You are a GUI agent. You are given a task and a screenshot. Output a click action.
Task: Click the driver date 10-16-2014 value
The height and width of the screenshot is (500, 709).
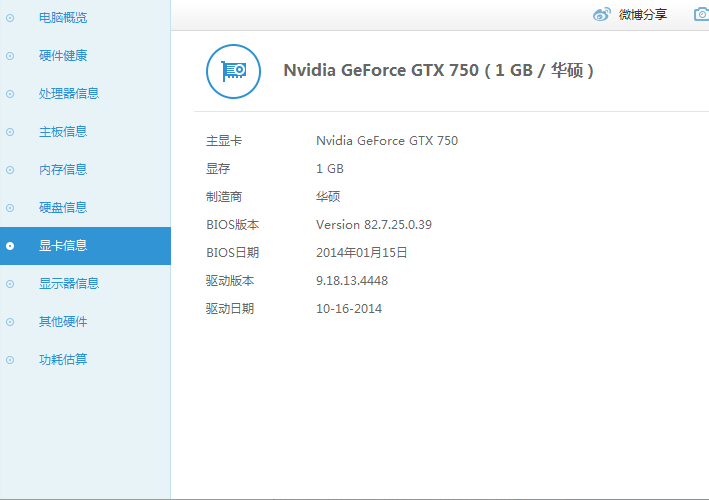(x=349, y=309)
